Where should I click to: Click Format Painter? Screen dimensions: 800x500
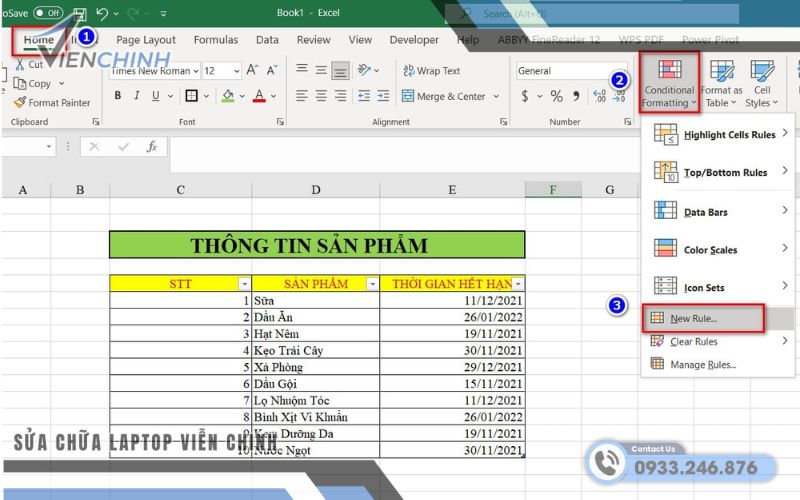(53, 103)
